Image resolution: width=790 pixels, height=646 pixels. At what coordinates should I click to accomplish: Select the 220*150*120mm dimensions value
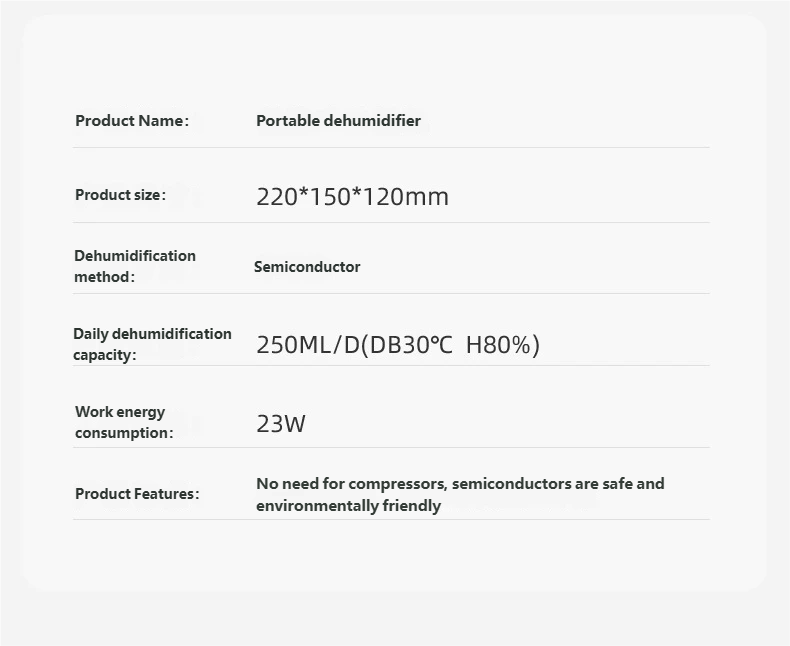(x=352, y=197)
